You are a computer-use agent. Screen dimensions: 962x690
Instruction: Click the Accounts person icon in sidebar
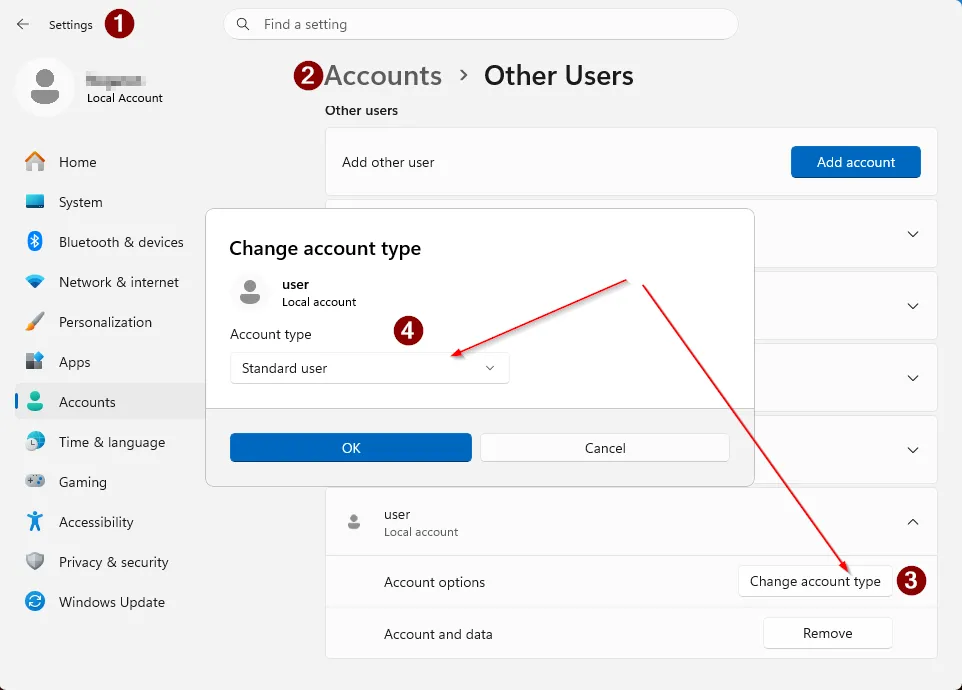[35, 402]
